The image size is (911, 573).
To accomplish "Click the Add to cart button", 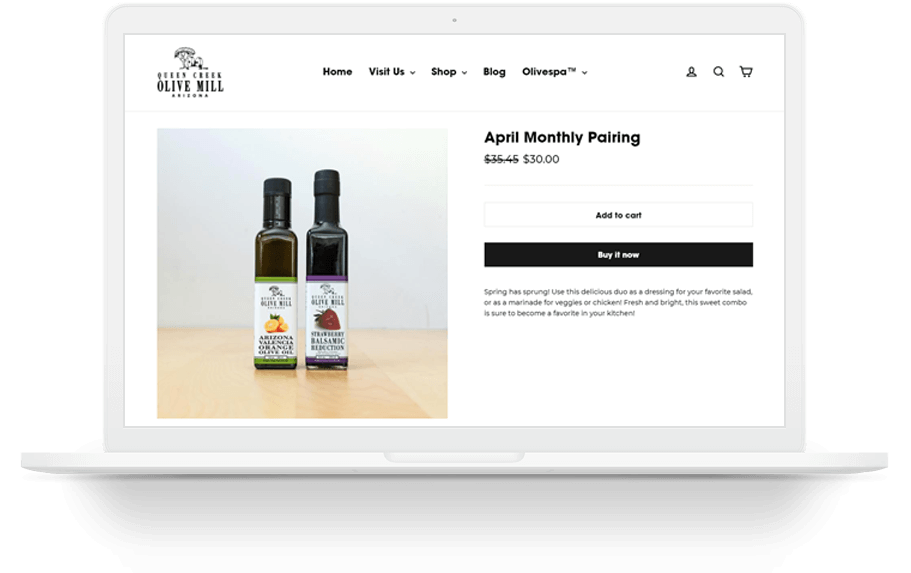I will [x=618, y=215].
